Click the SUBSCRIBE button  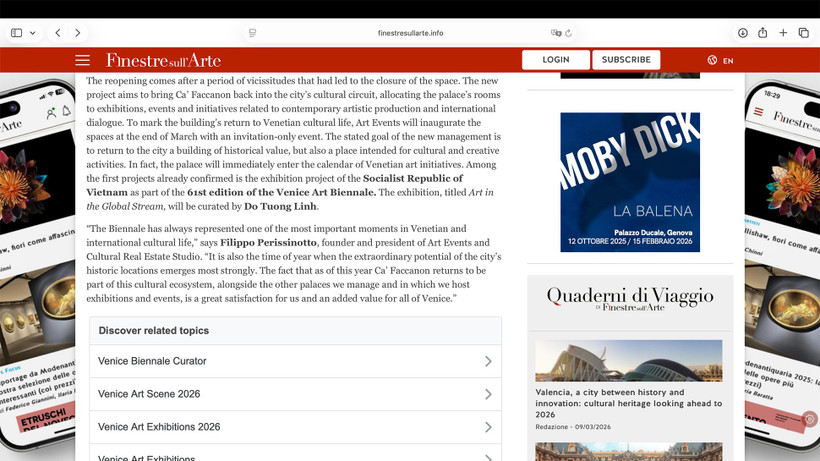626,60
